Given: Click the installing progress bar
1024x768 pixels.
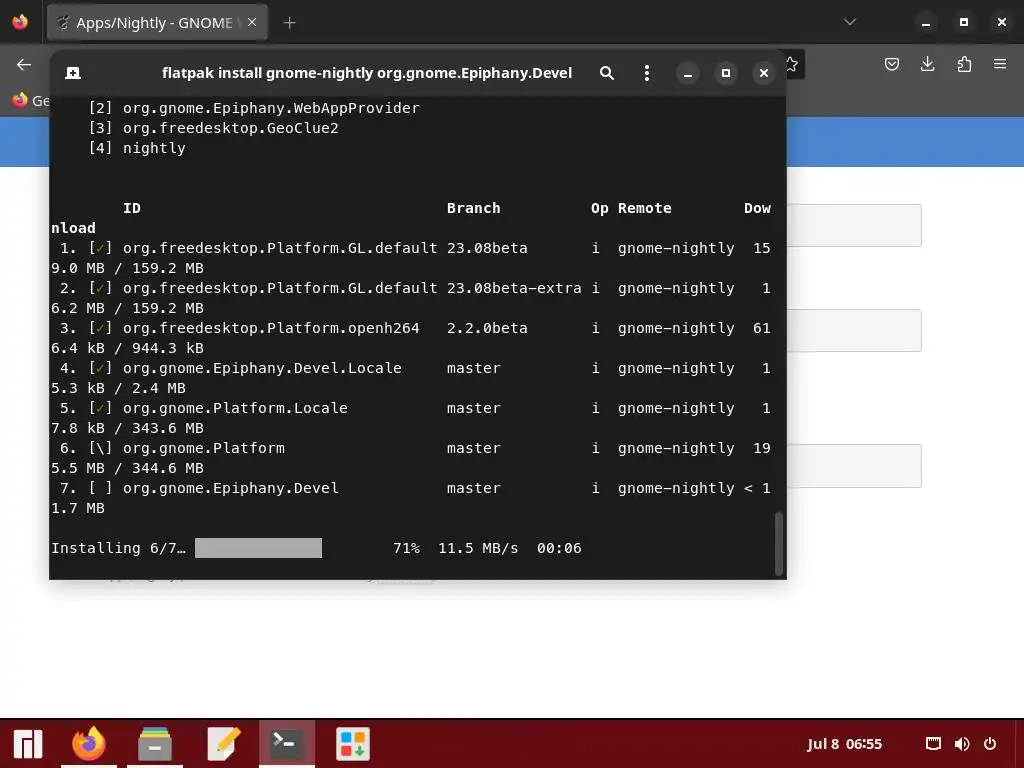Looking at the screenshot, I should [258, 548].
